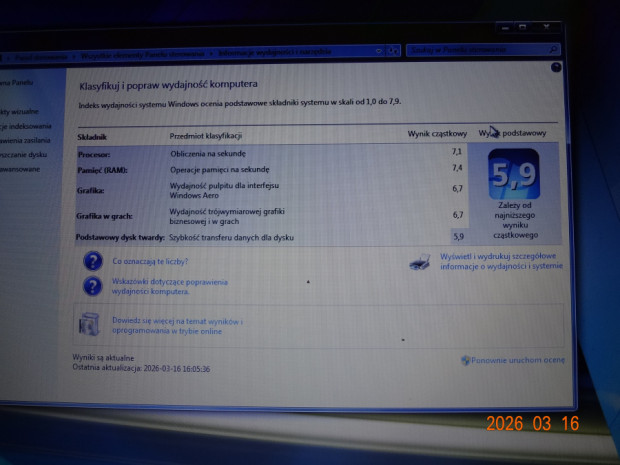Click the help icon beside "Wskazówki dotyczące poprawienia"

[x=92, y=287]
